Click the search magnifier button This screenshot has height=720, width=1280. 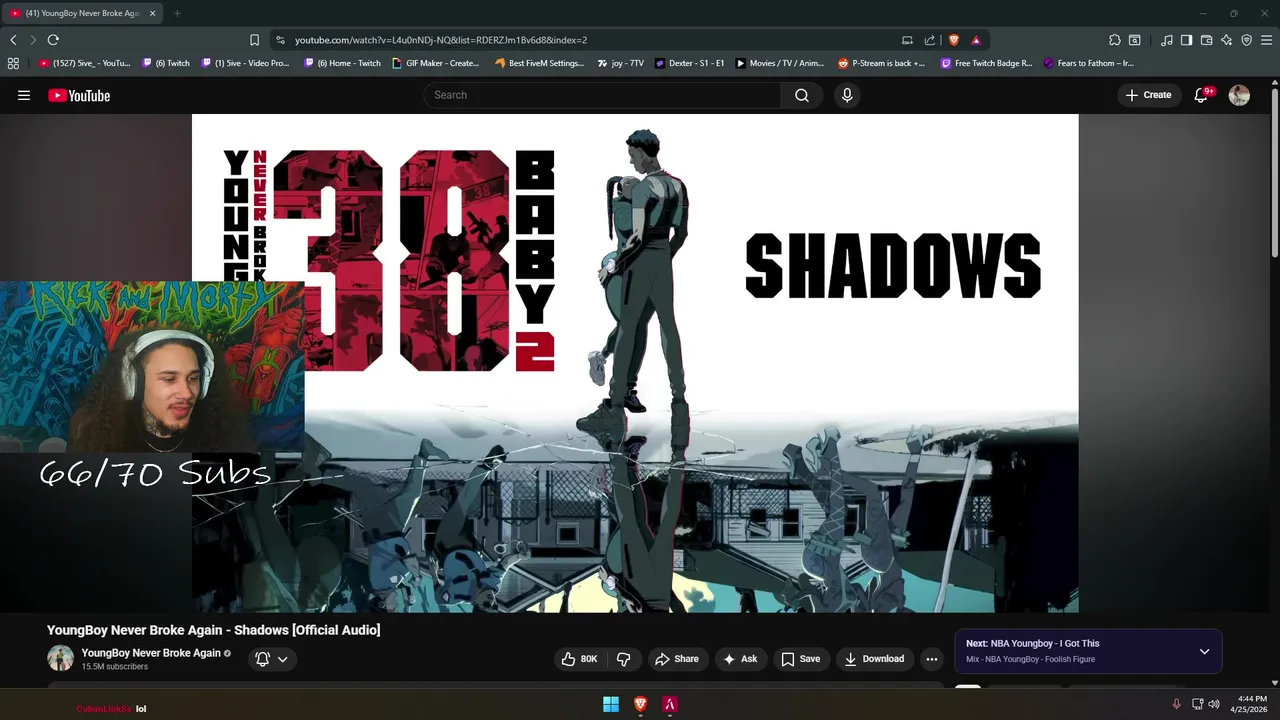802,95
